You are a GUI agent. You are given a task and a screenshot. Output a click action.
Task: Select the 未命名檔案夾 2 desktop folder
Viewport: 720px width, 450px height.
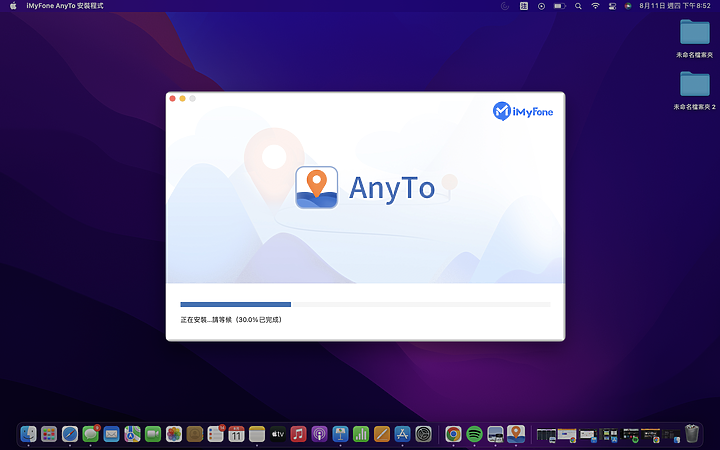click(x=694, y=90)
